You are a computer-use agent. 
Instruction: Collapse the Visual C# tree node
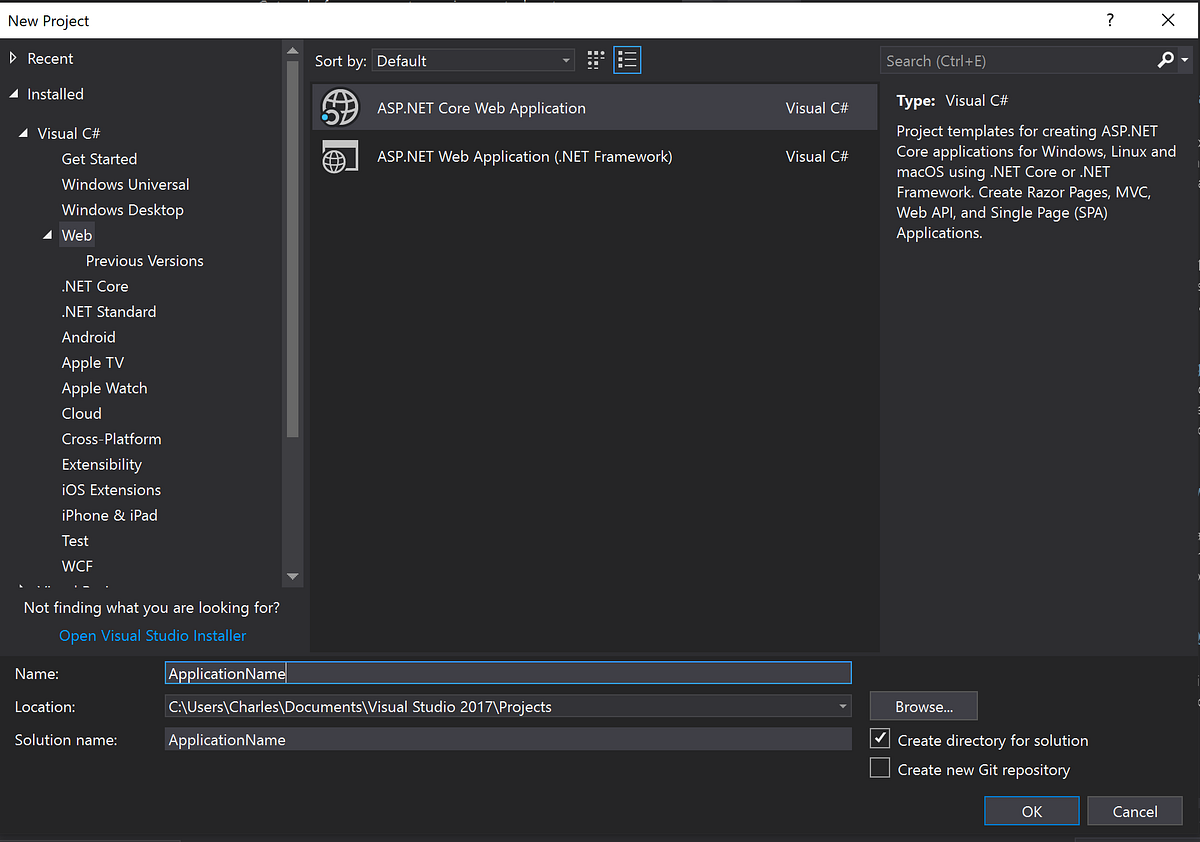pos(26,132)
